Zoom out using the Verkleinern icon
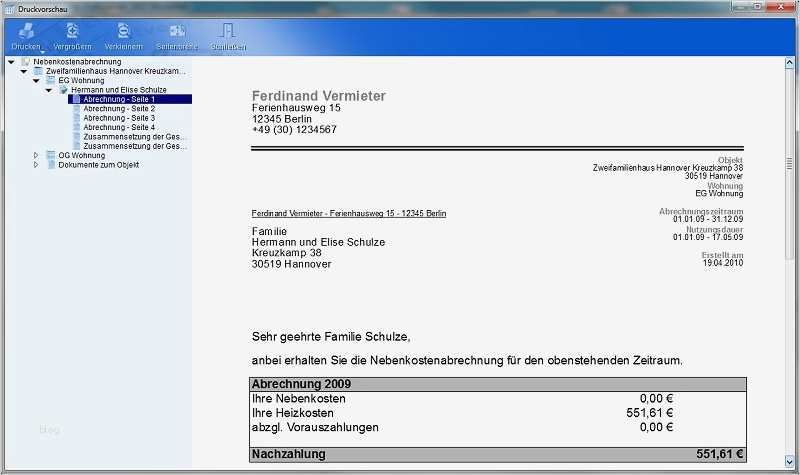Viewport: 800px width, 475px height. coord(123,31)
